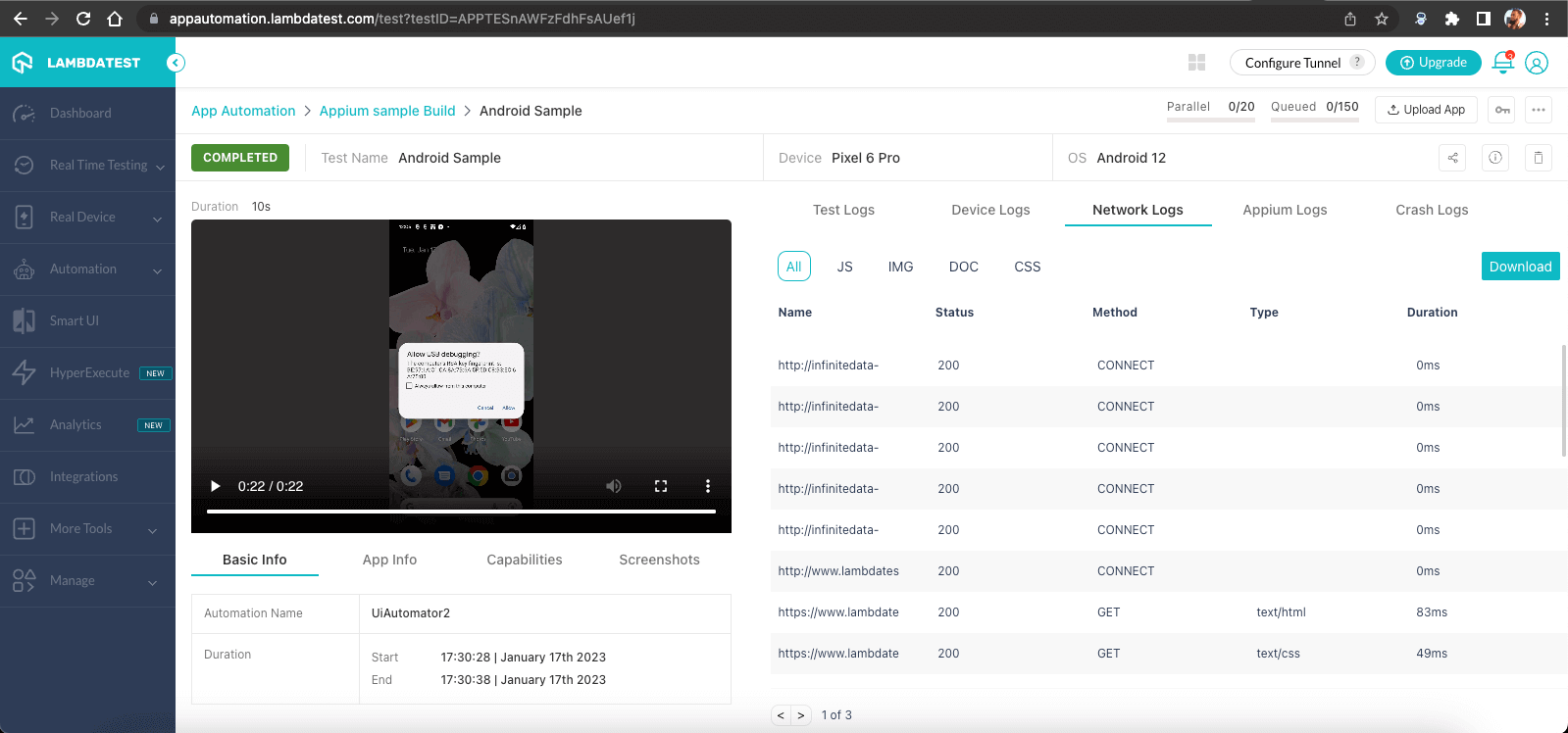This screenshot has height=733, width=1568.
Task: Click the delete test trash icon
Action: pos(1538,158)
